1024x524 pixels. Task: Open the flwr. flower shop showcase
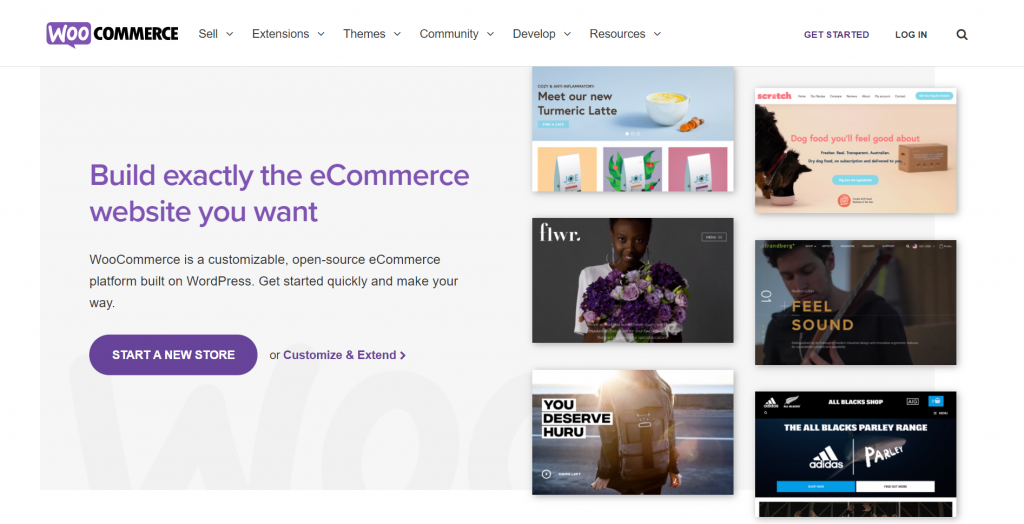633,280
